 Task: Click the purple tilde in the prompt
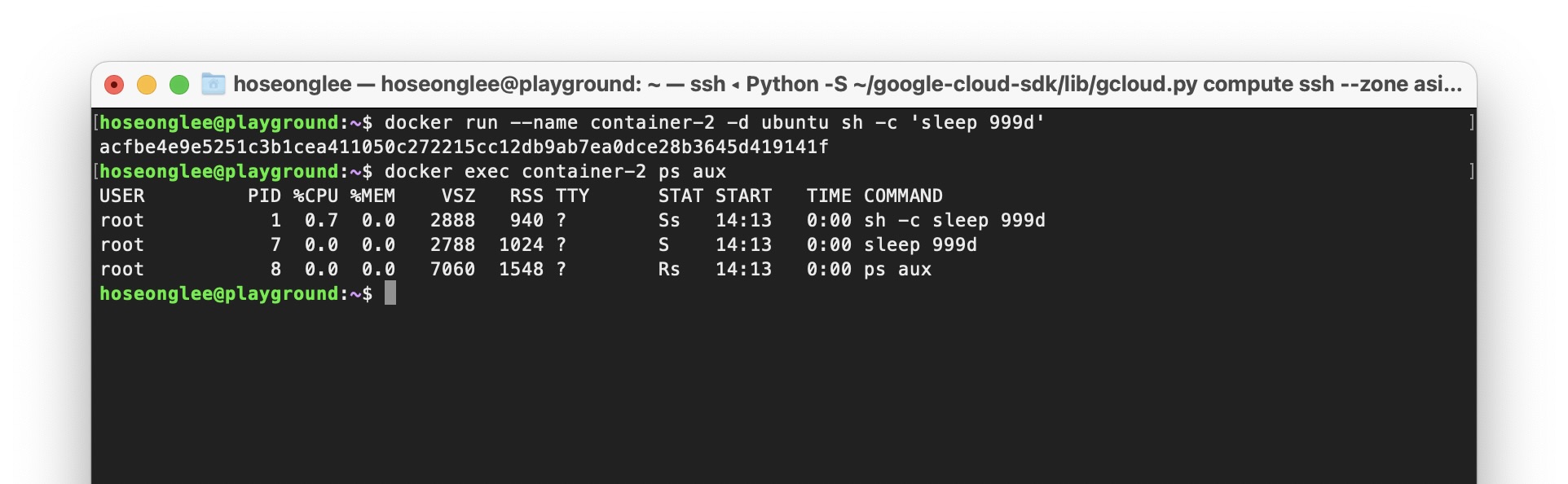click(354, 293)
